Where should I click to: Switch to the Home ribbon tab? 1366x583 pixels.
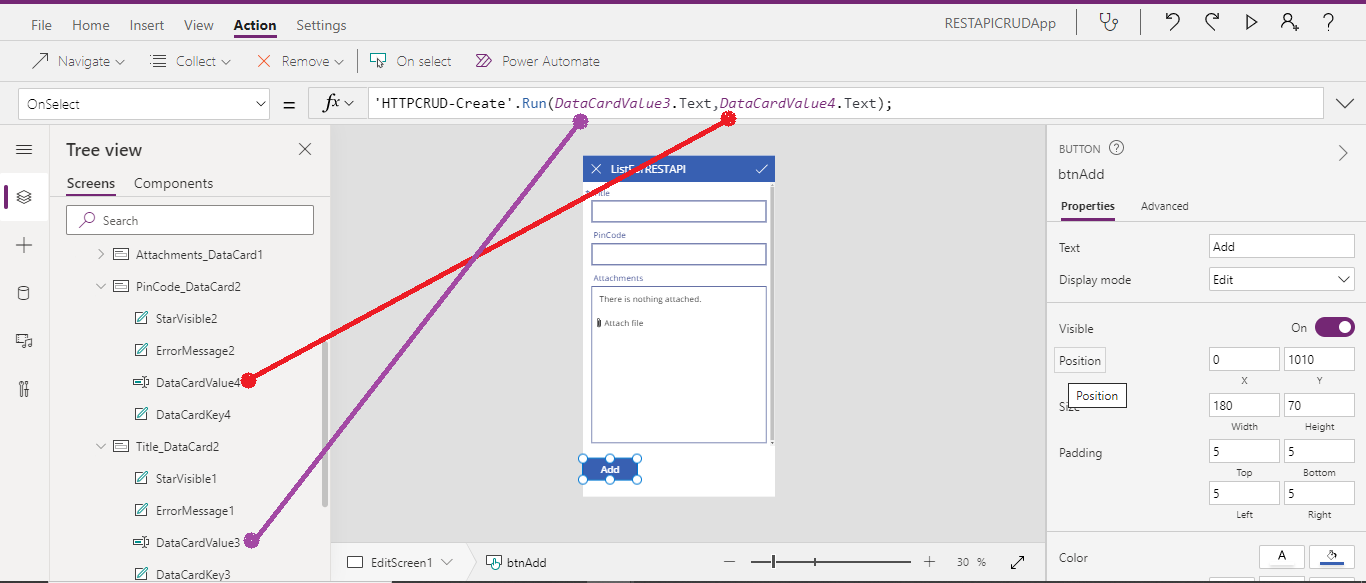(x=90, y=24)
